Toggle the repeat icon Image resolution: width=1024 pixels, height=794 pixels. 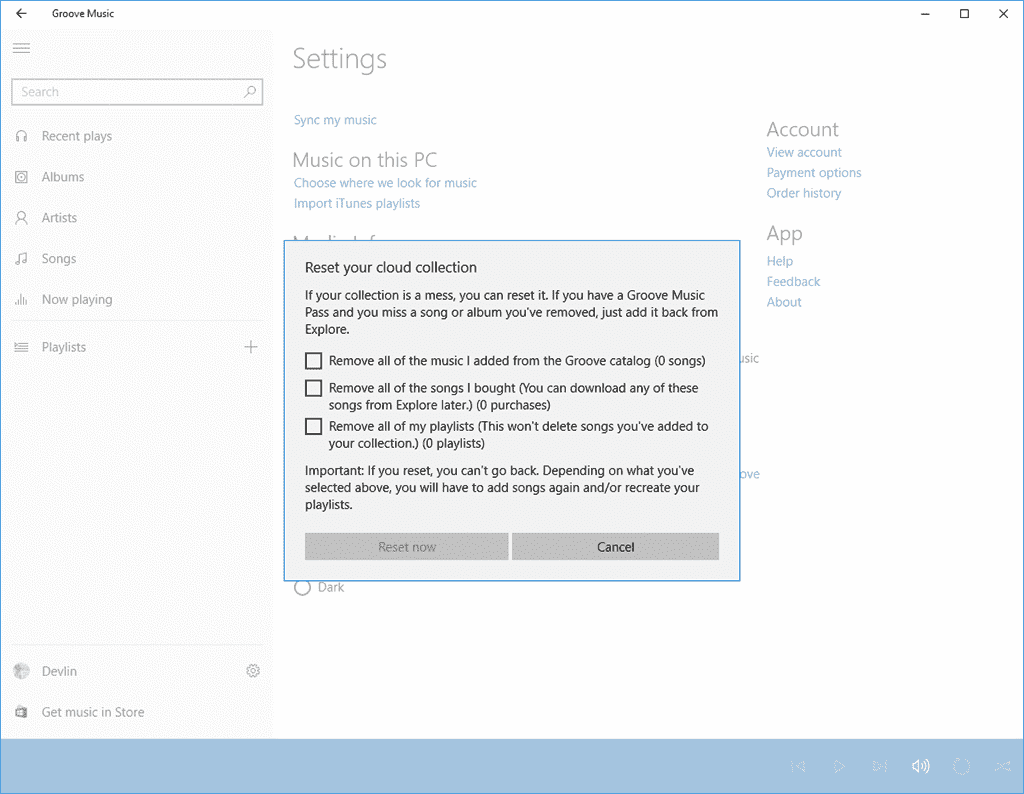point(961,766)
